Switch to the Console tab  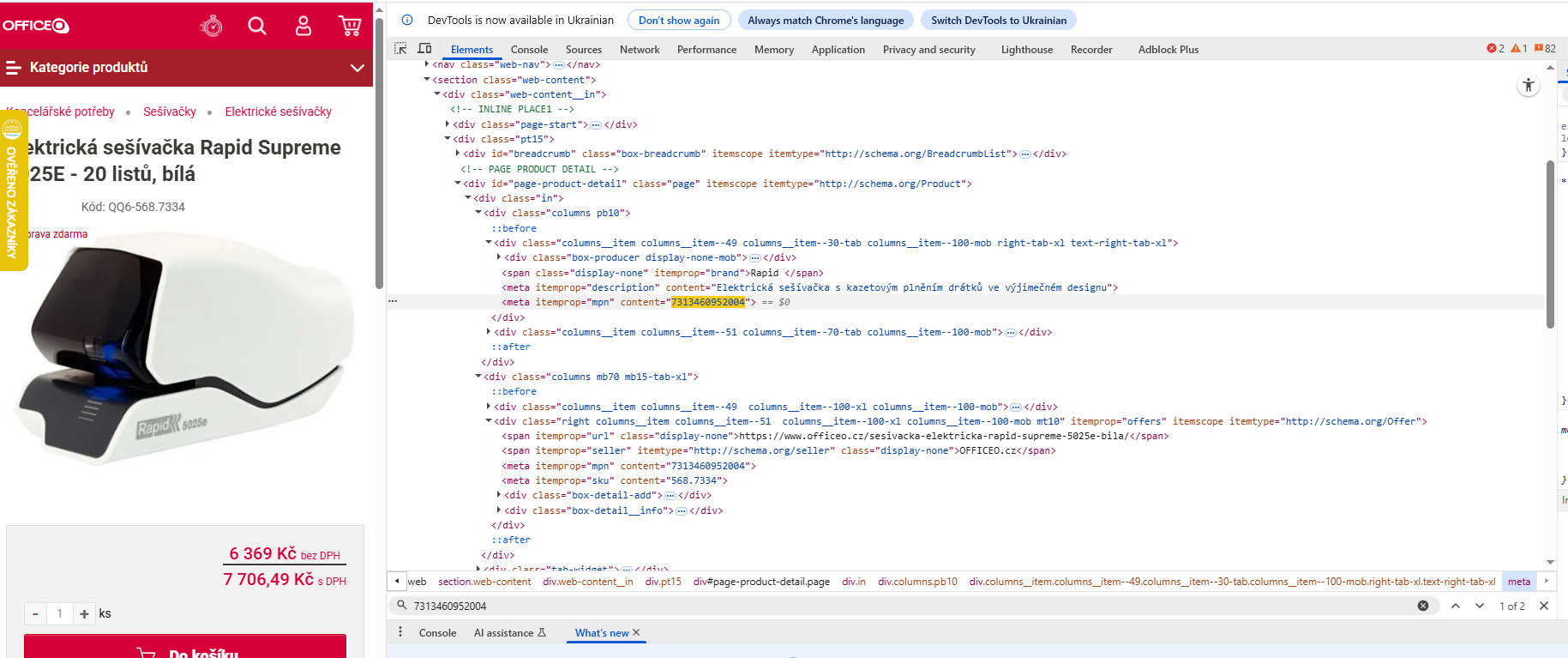point(529,50)
